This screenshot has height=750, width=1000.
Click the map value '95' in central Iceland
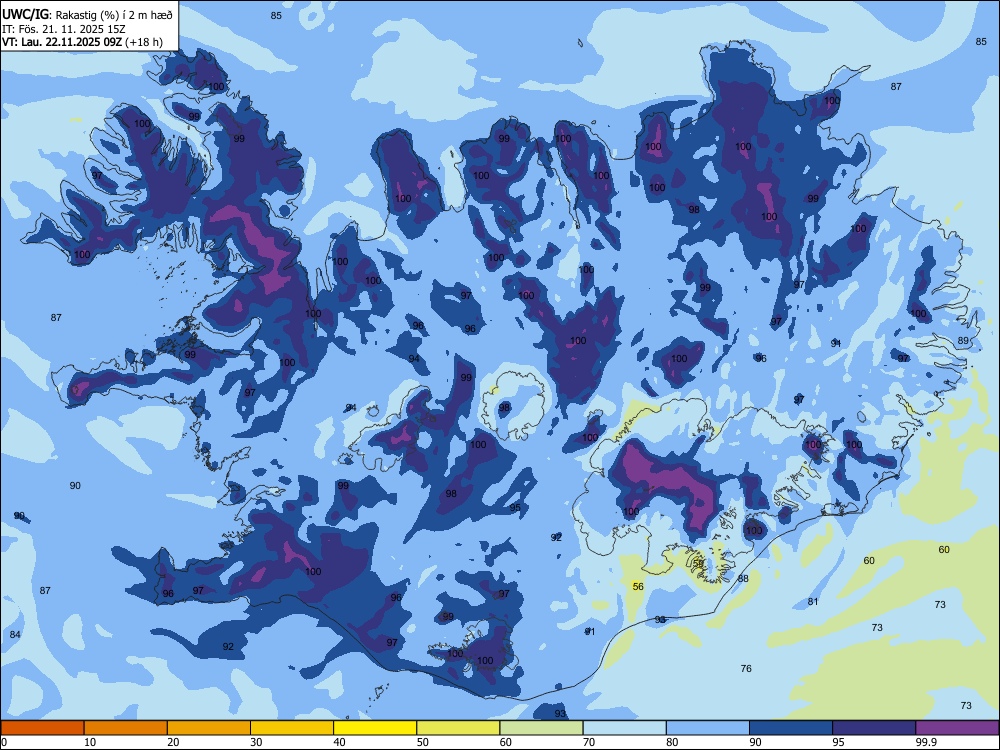click(515, 508)
